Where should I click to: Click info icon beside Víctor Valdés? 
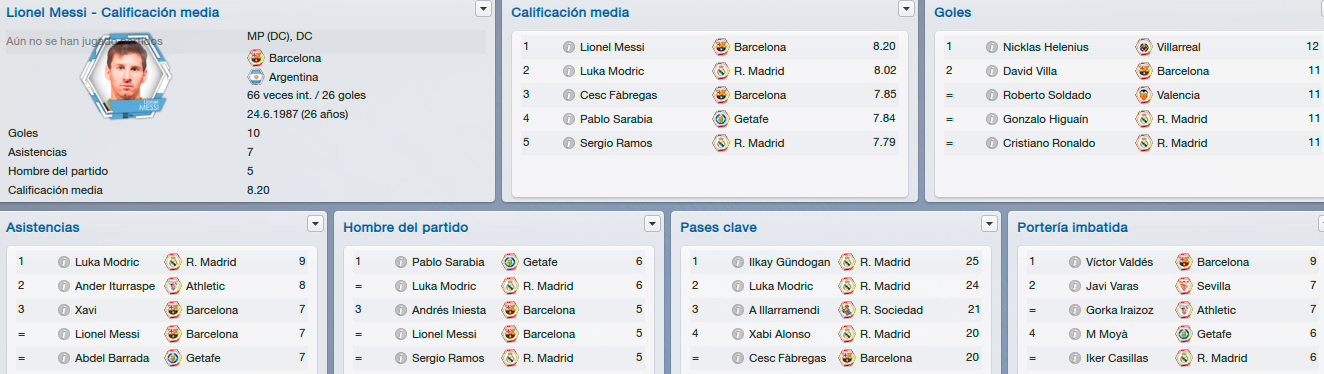1072,262
